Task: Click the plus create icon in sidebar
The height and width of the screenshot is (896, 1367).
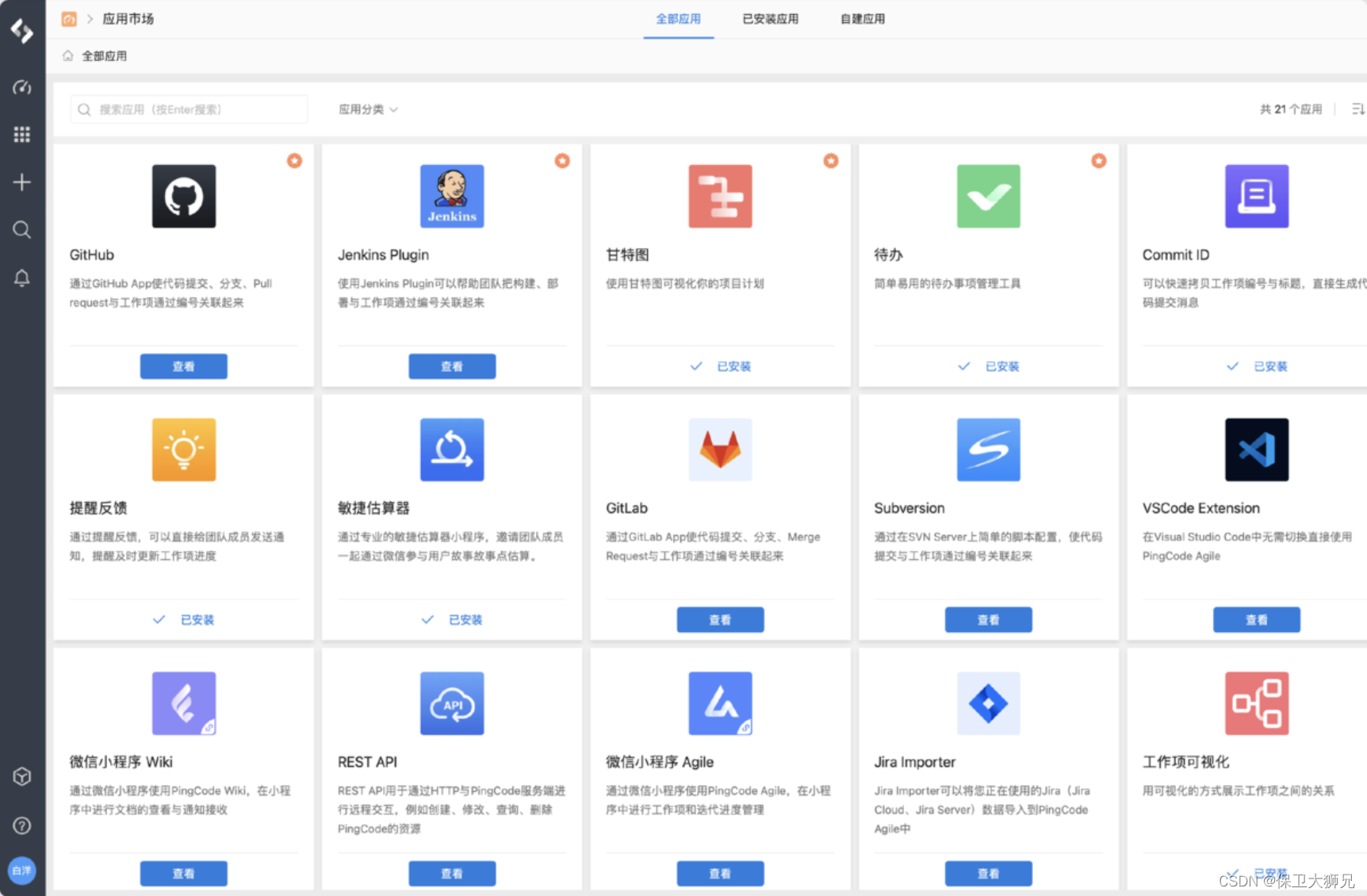Action: [22, 182]
